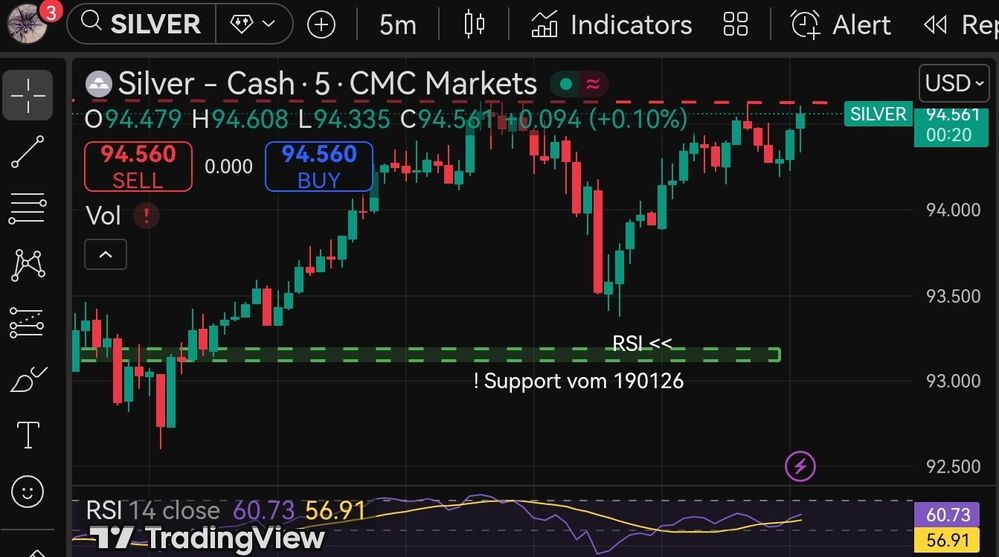Select the crosshair cursor tool
The width and height of the screenshot is (999, 557).
pos(27,96)
